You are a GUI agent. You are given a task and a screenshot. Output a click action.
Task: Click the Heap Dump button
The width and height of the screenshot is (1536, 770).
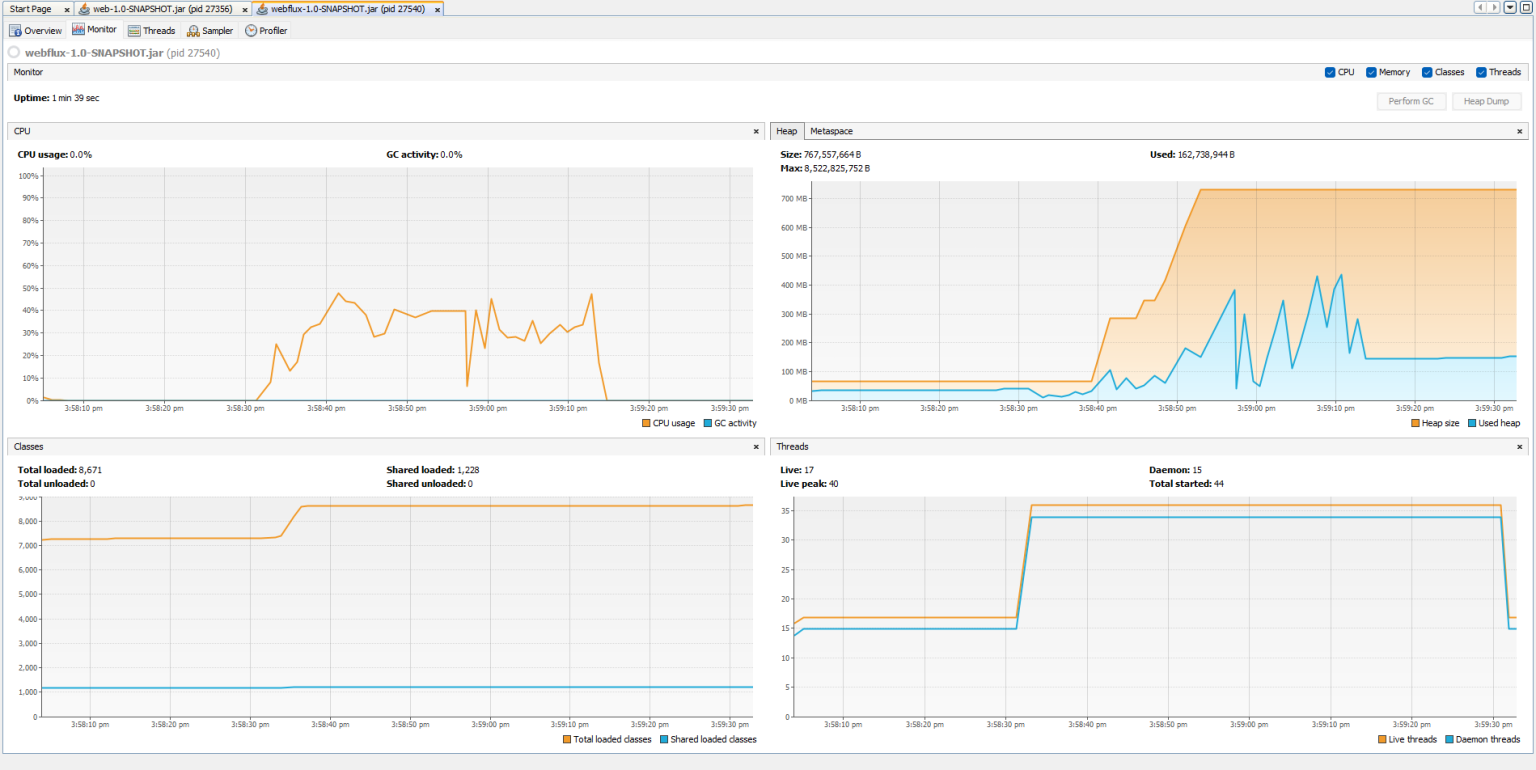coord(1486,100)
